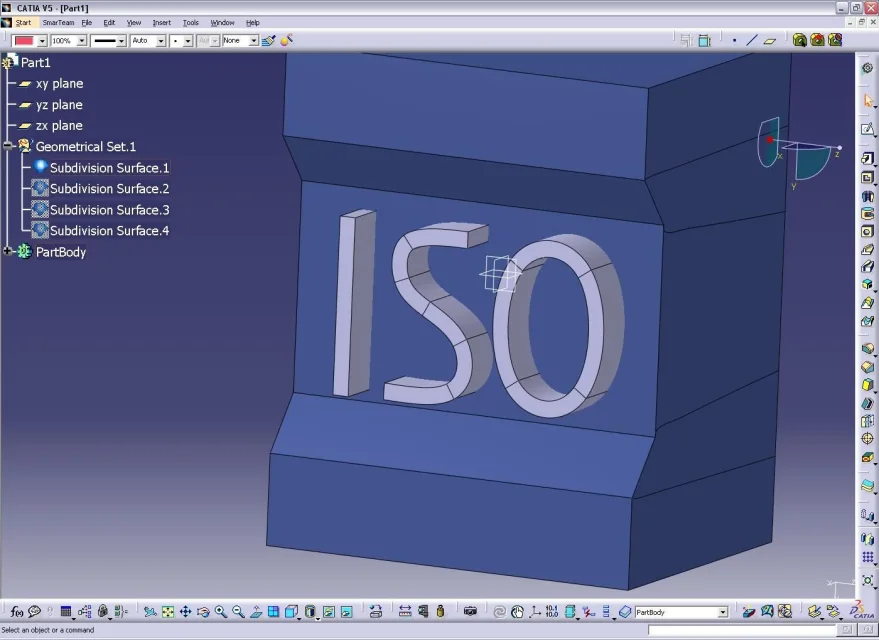Select the Rotate view tool
The image size is (879, 640).
point(203,611)
